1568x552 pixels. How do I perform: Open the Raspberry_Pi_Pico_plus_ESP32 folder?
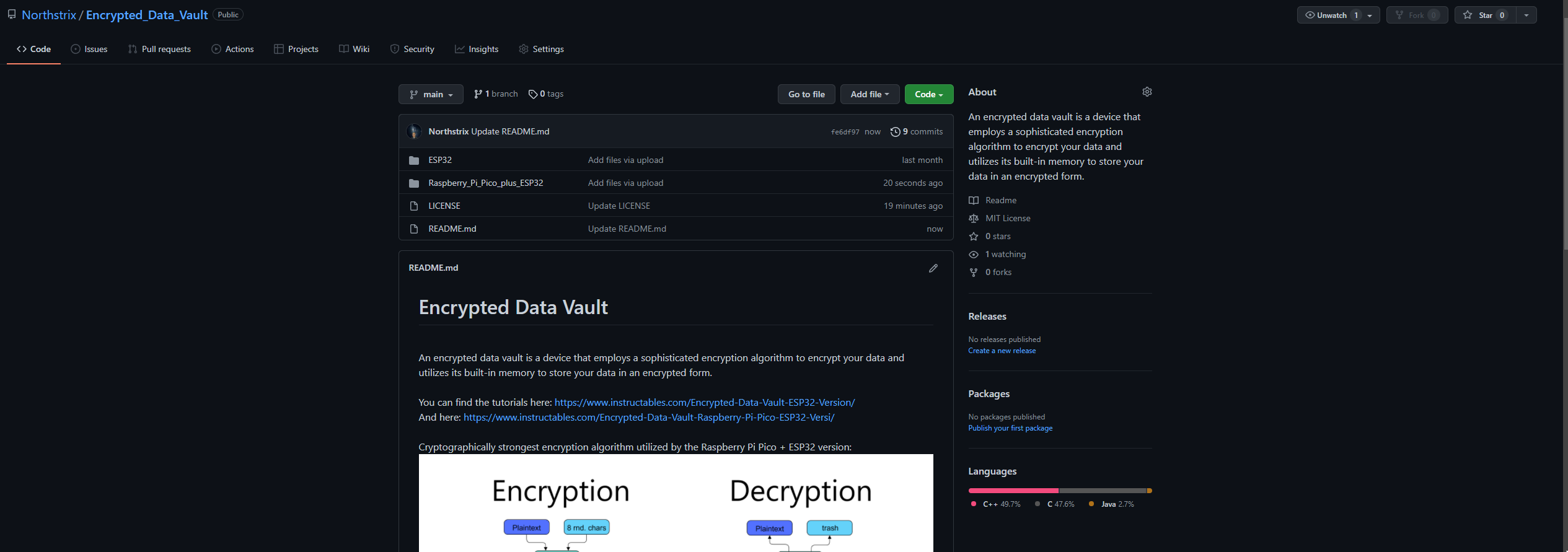[485, 183]
